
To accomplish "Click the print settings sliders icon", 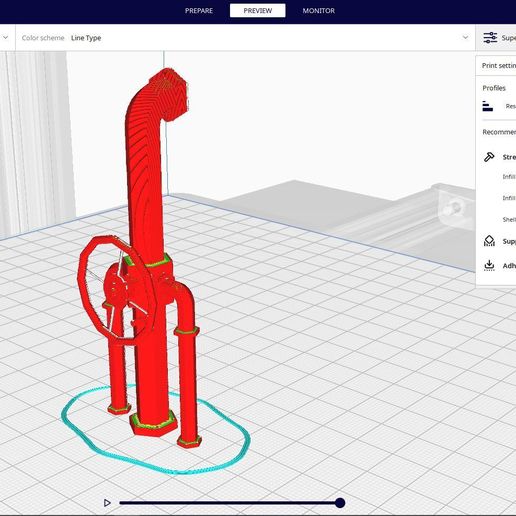I will 490,38.
